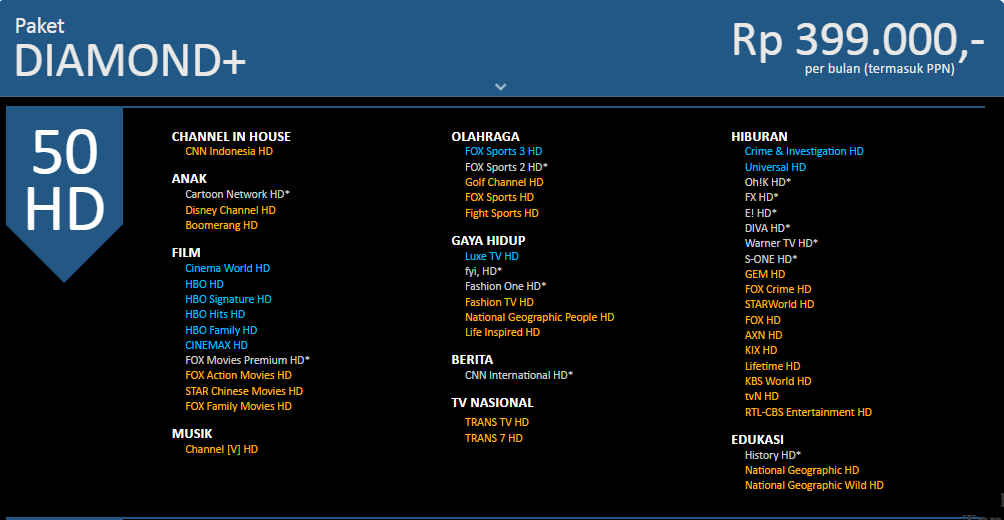Select Life Inspired HD
This screenshot has width=1004, height=520.
coord(503,332)
